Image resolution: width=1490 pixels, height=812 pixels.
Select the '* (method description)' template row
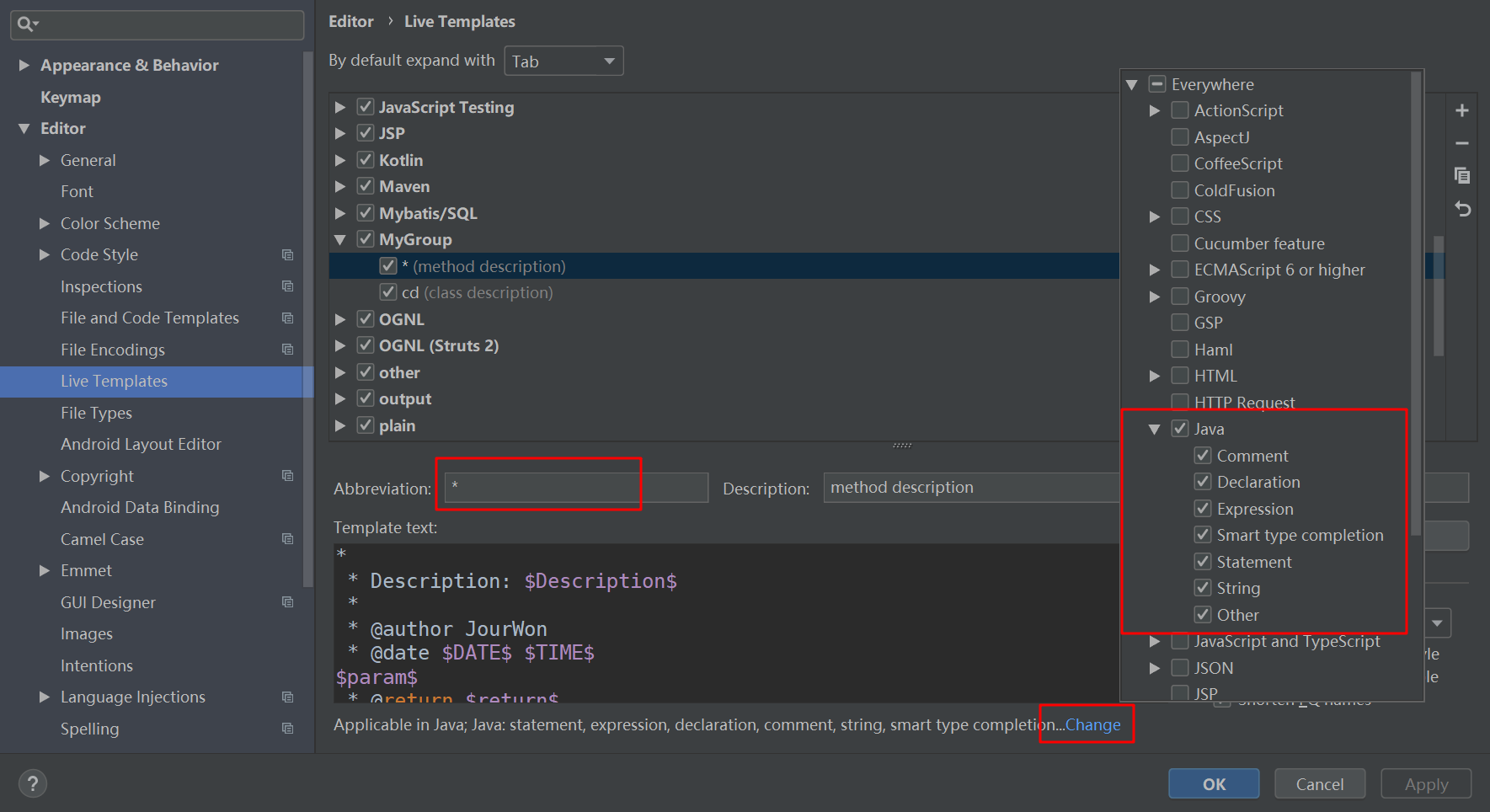click(724, 266)
